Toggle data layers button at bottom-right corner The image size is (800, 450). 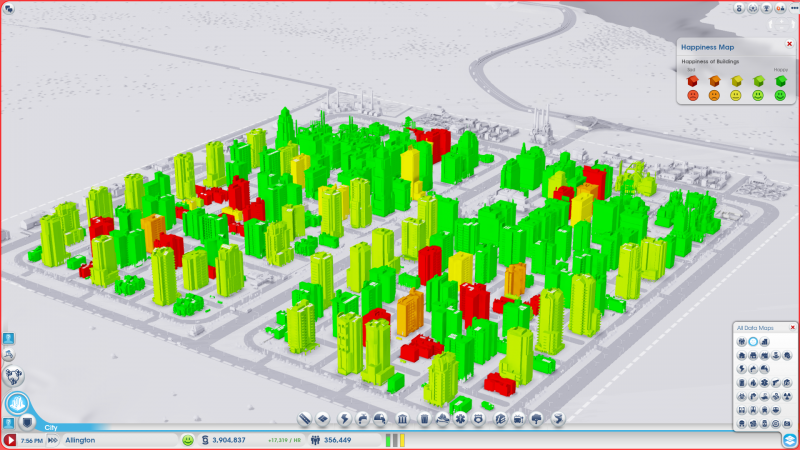pyautogui.click(x=790, y=440)
